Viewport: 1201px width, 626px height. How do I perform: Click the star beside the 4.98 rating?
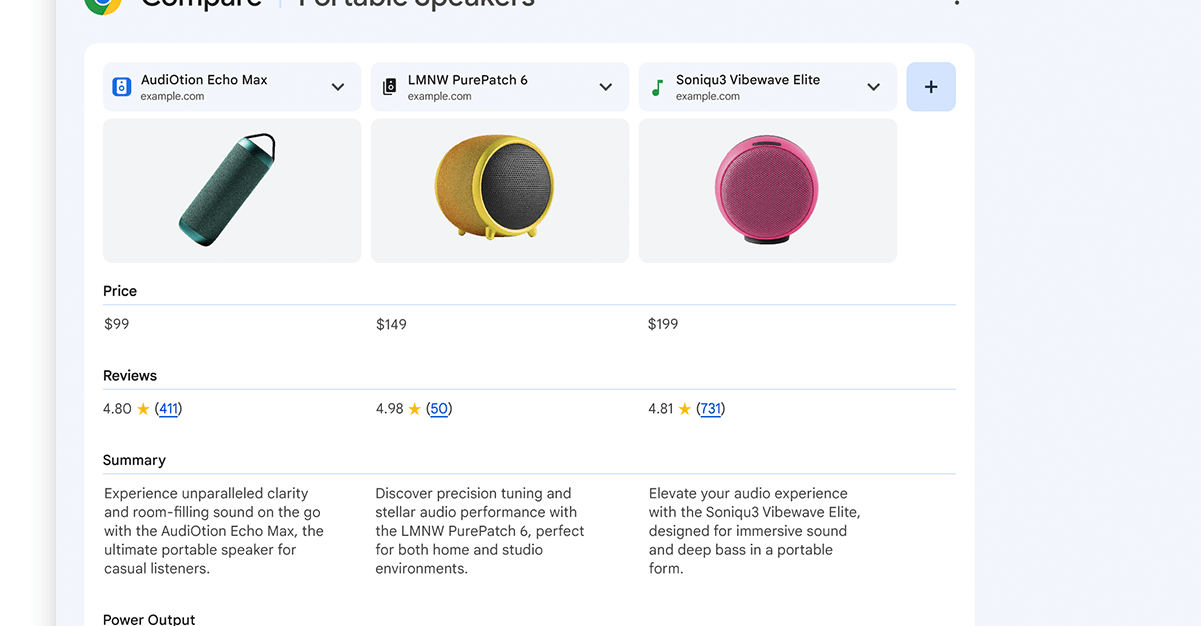point(413,408)
